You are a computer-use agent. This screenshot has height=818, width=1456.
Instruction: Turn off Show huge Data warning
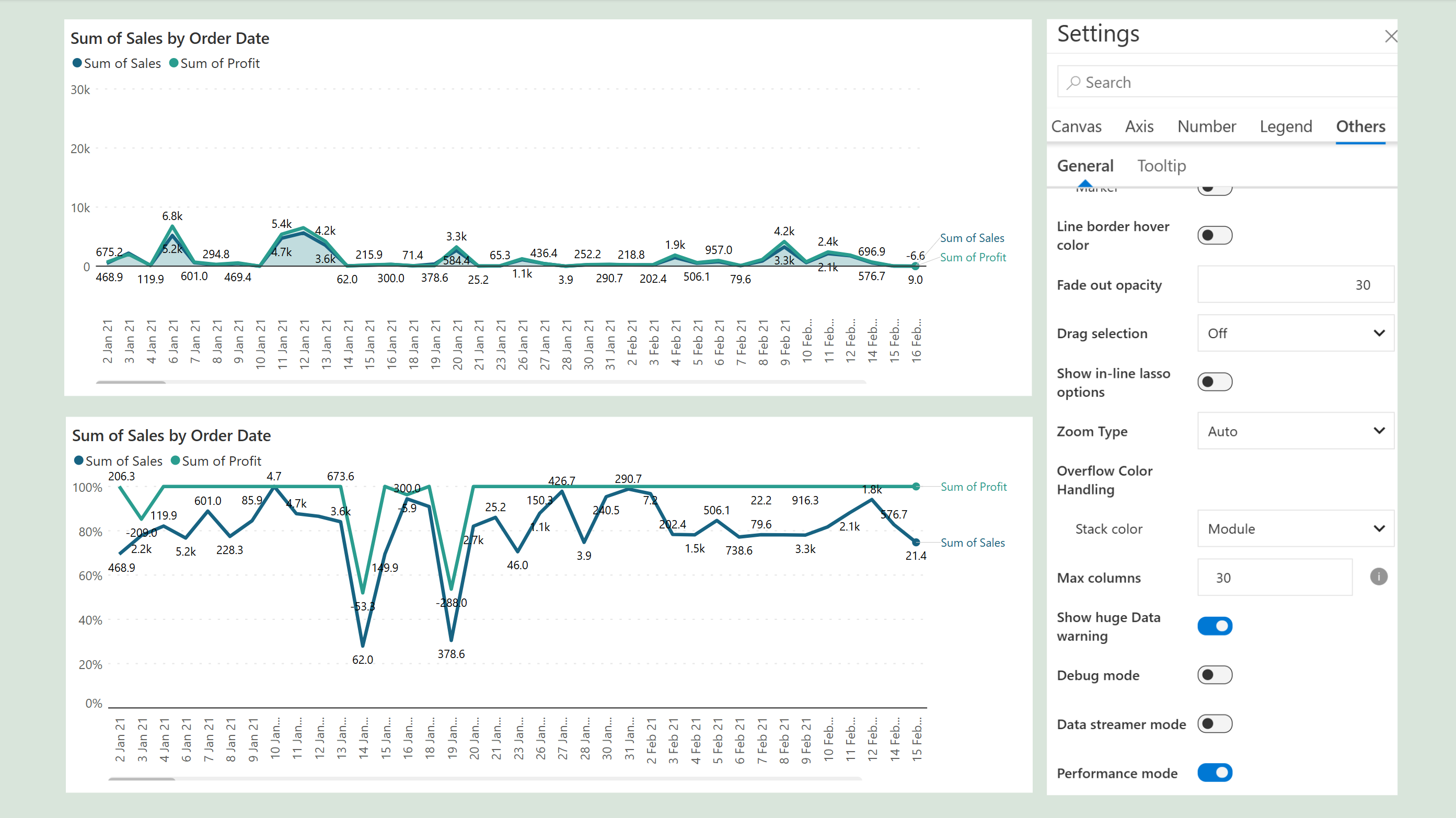pos(1214,626)
